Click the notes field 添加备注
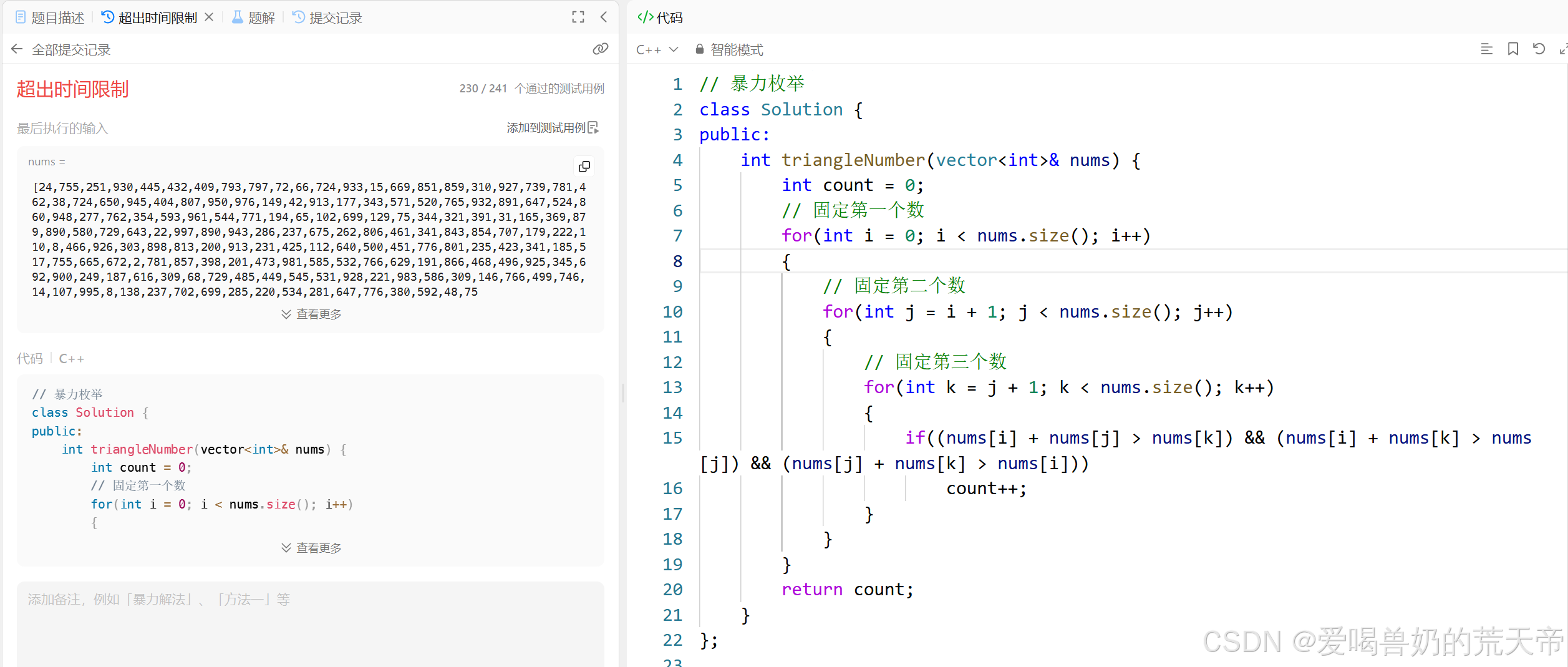Image resolution: width=1568 pixels, height=667 pixels. point(311,624)
